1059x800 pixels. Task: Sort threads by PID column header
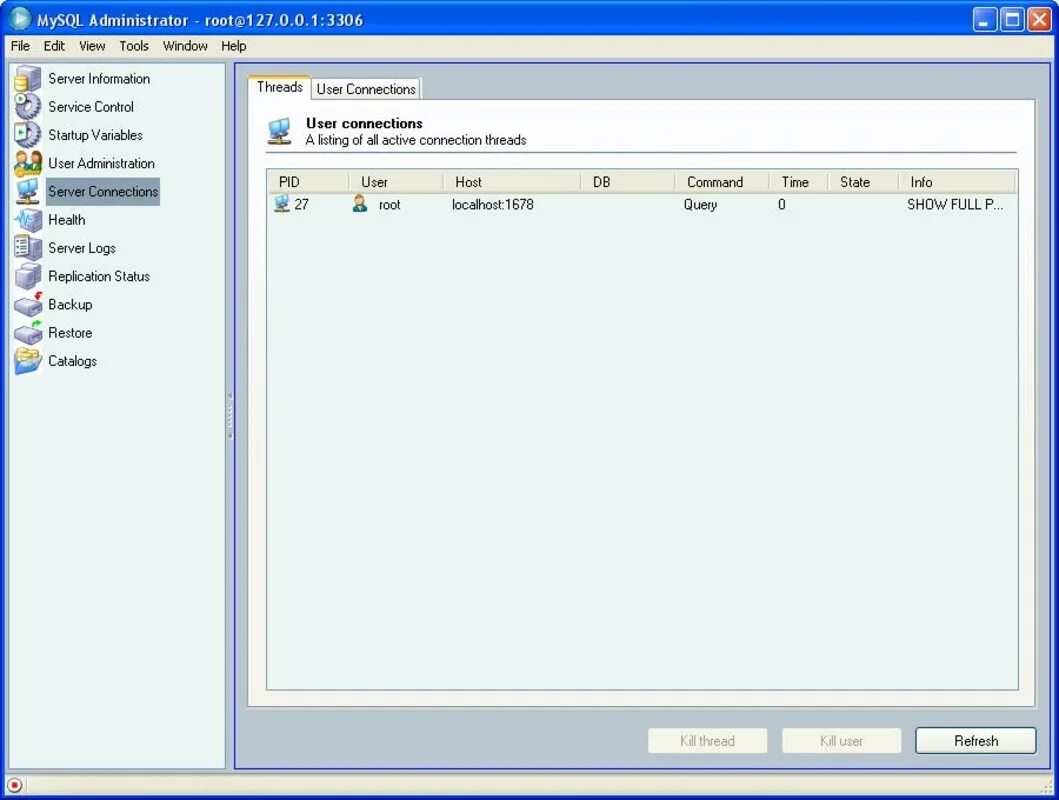309,182
